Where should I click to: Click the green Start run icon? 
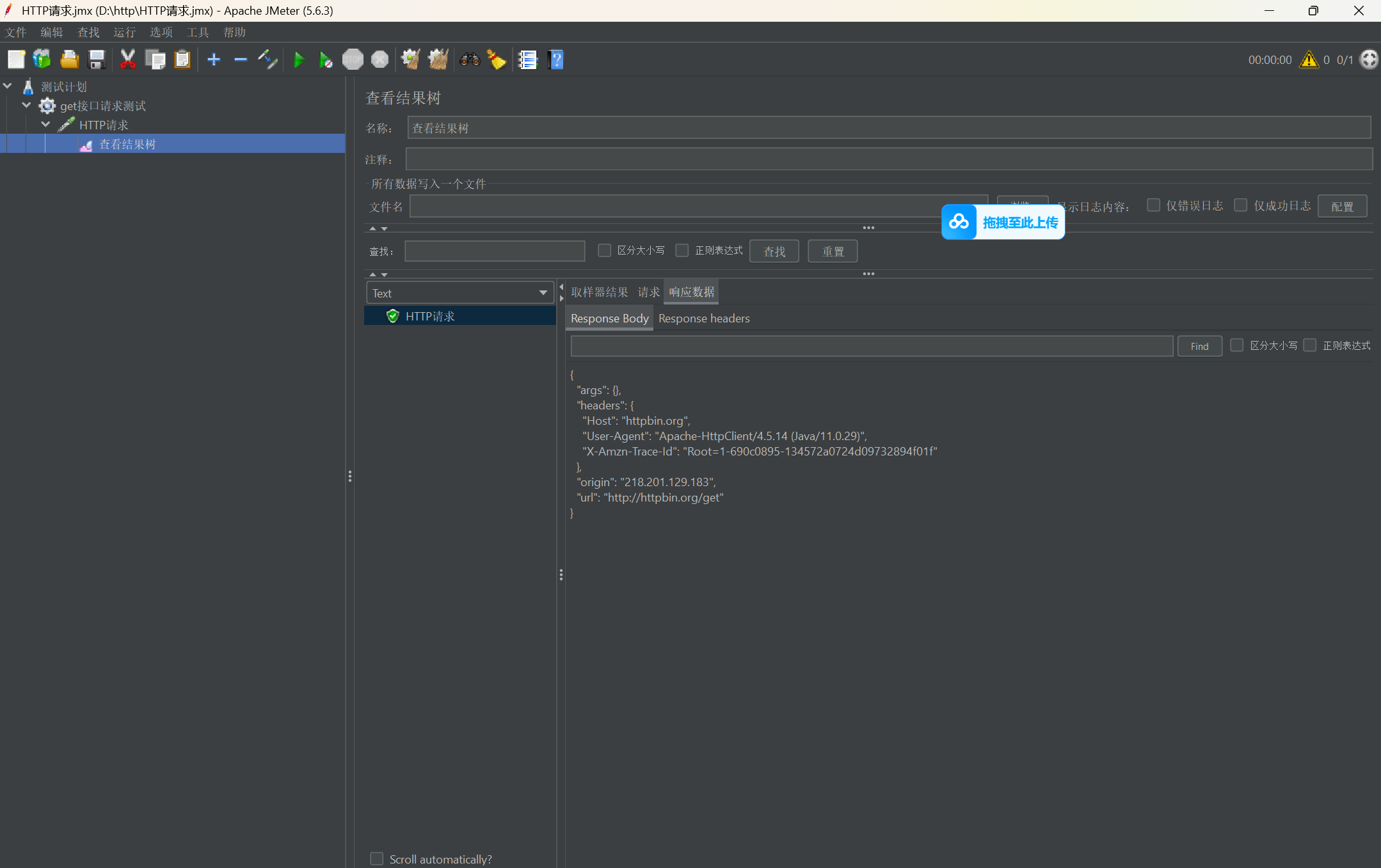(298, 60)
